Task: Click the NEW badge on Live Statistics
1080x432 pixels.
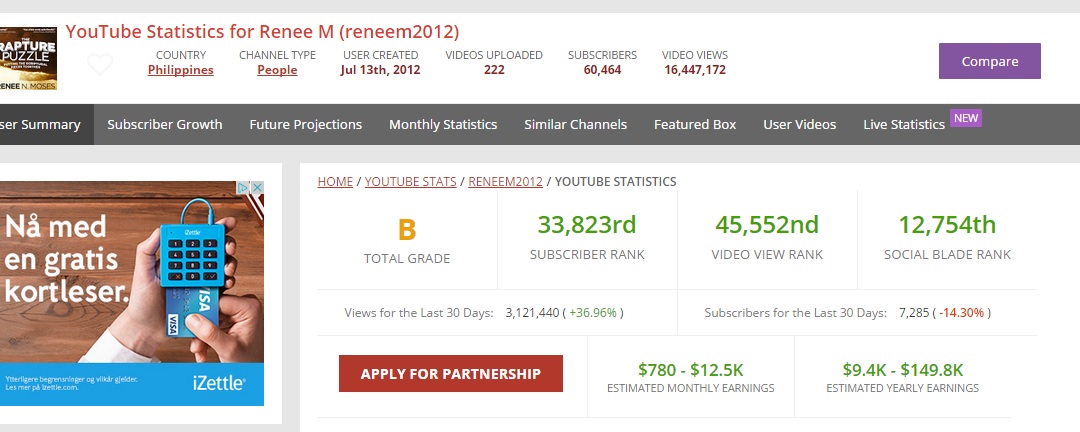Action: [x=966, y=118]
